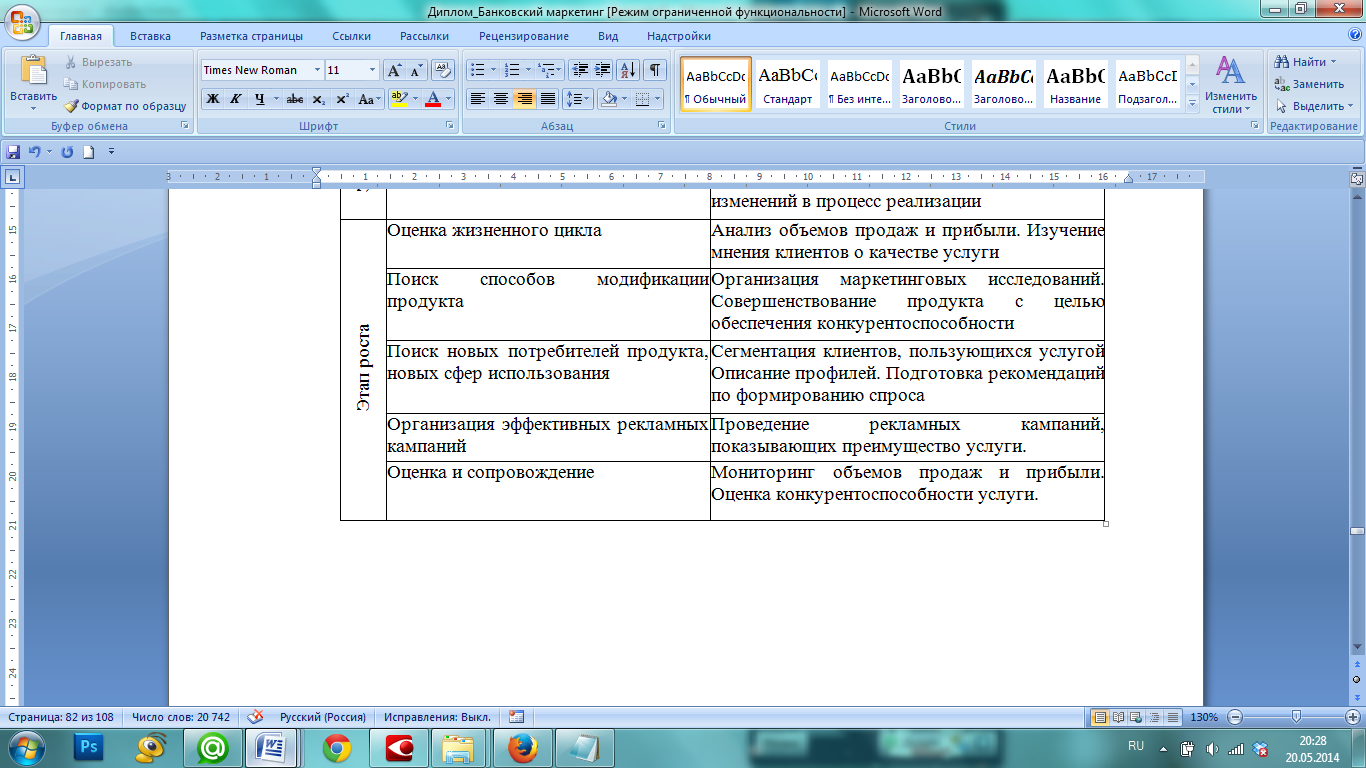
Task: Open the Change Case (Aa) dropdown
Action: coord(370,99)
